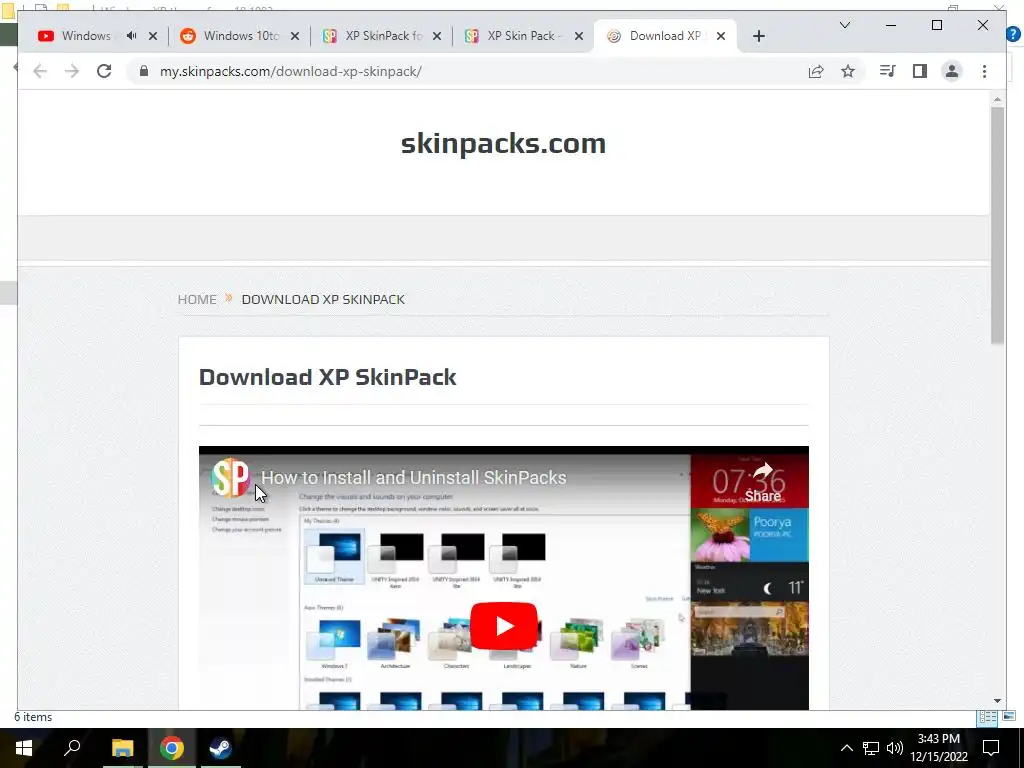The width and height of the screenshot is (1024, 768).
Task: Play the embedded YouTube video
Action: 504,626
